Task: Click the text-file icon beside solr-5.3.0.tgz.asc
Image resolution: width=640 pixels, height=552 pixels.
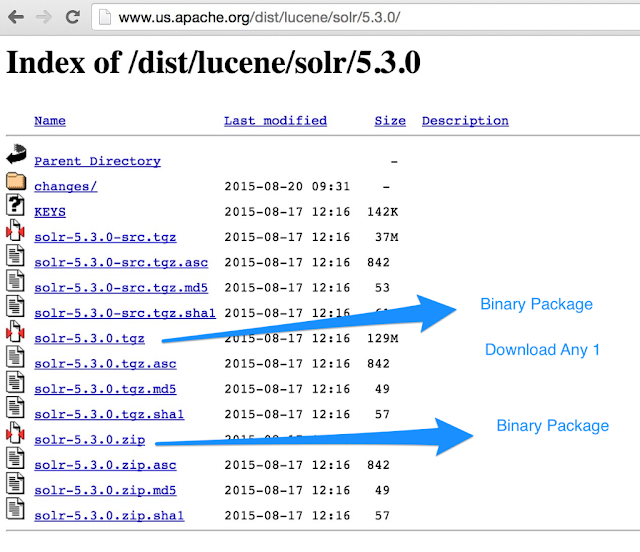Action: click(16, 356)
